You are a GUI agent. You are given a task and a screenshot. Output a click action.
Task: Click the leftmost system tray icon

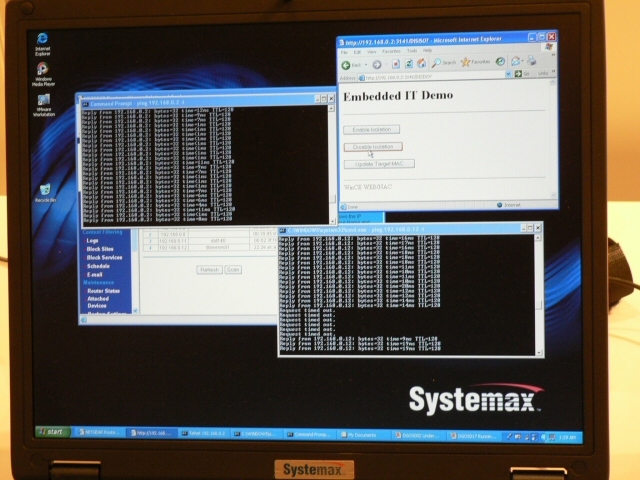click(509, 437)
